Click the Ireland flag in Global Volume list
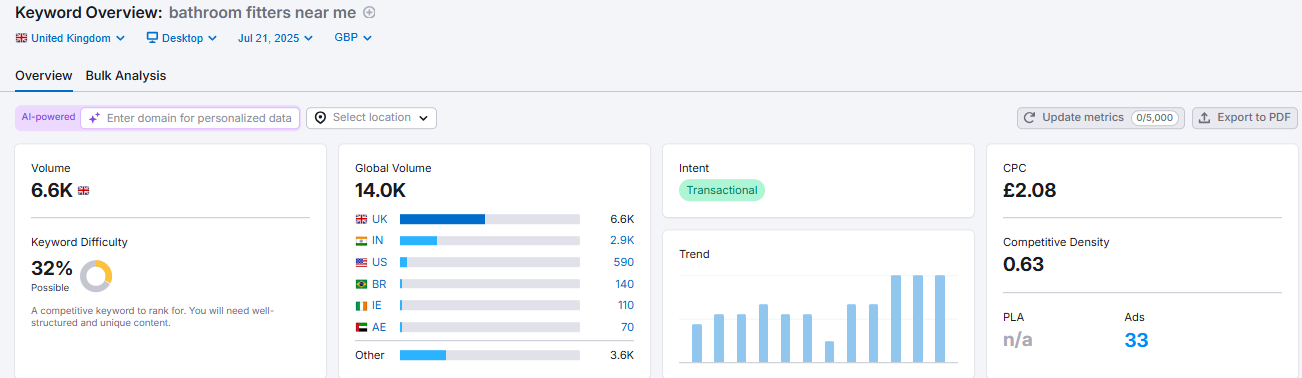Screen dimensions: 1302x378 tap(361, 305)
